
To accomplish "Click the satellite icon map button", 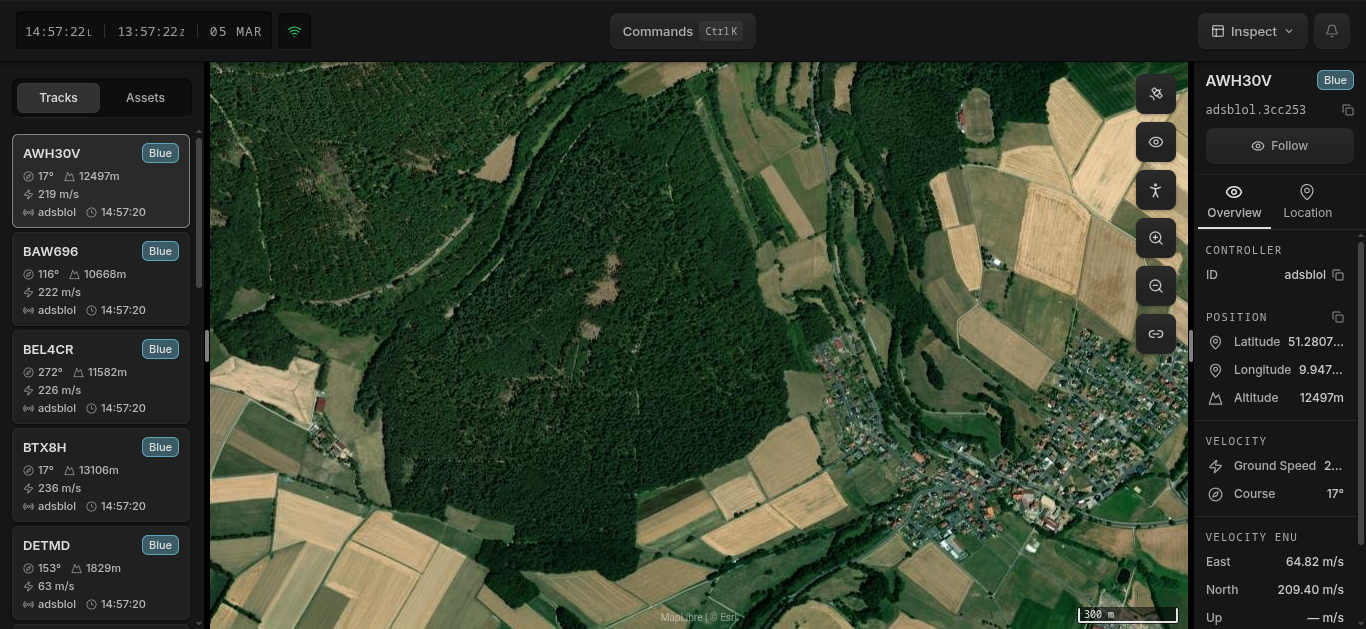I will point(1155,94).
